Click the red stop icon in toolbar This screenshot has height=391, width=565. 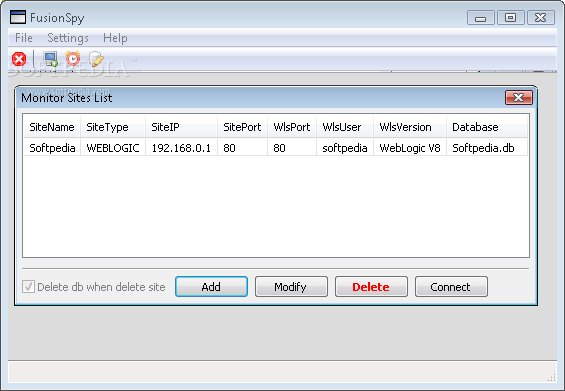tap(19, 59)
